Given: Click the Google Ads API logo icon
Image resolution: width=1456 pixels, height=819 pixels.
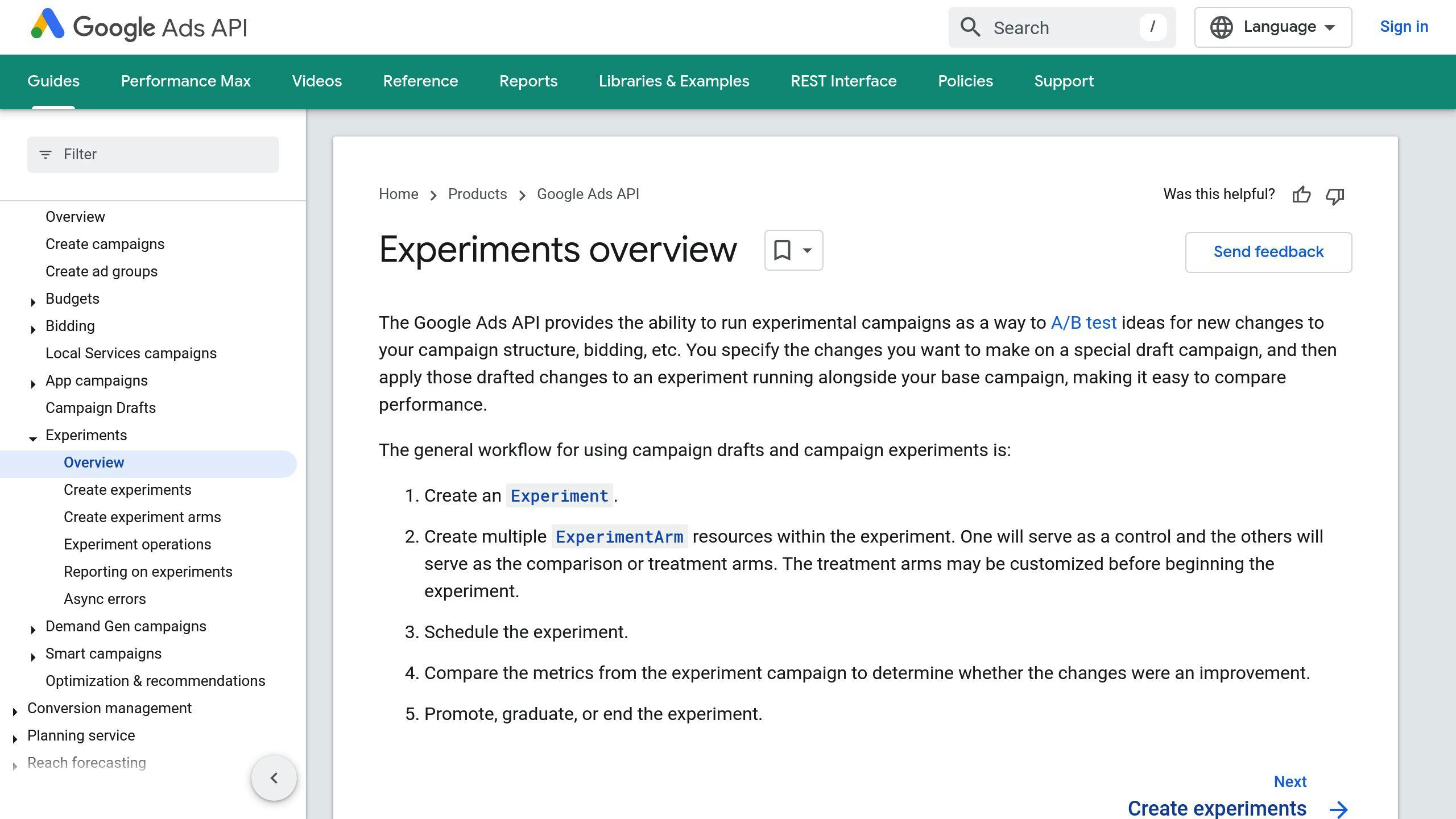Looking at the screenshot, I should pos(46,27).
